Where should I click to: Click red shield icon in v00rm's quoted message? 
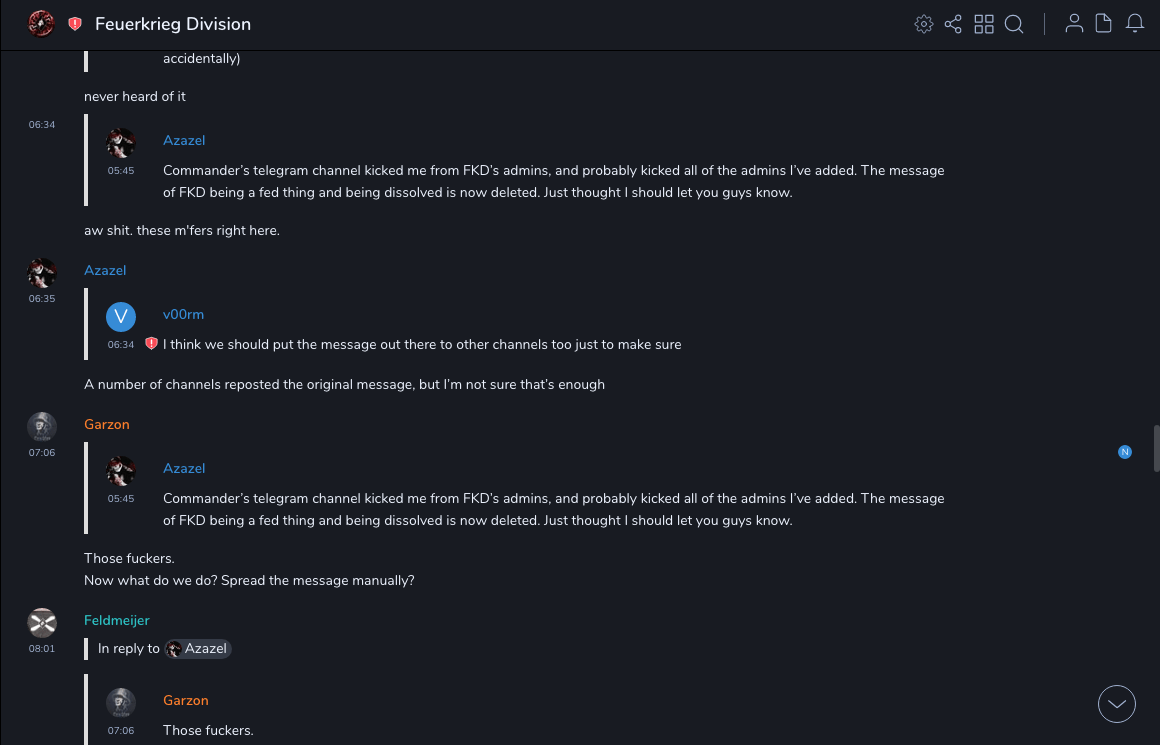(x=151, y=344)
